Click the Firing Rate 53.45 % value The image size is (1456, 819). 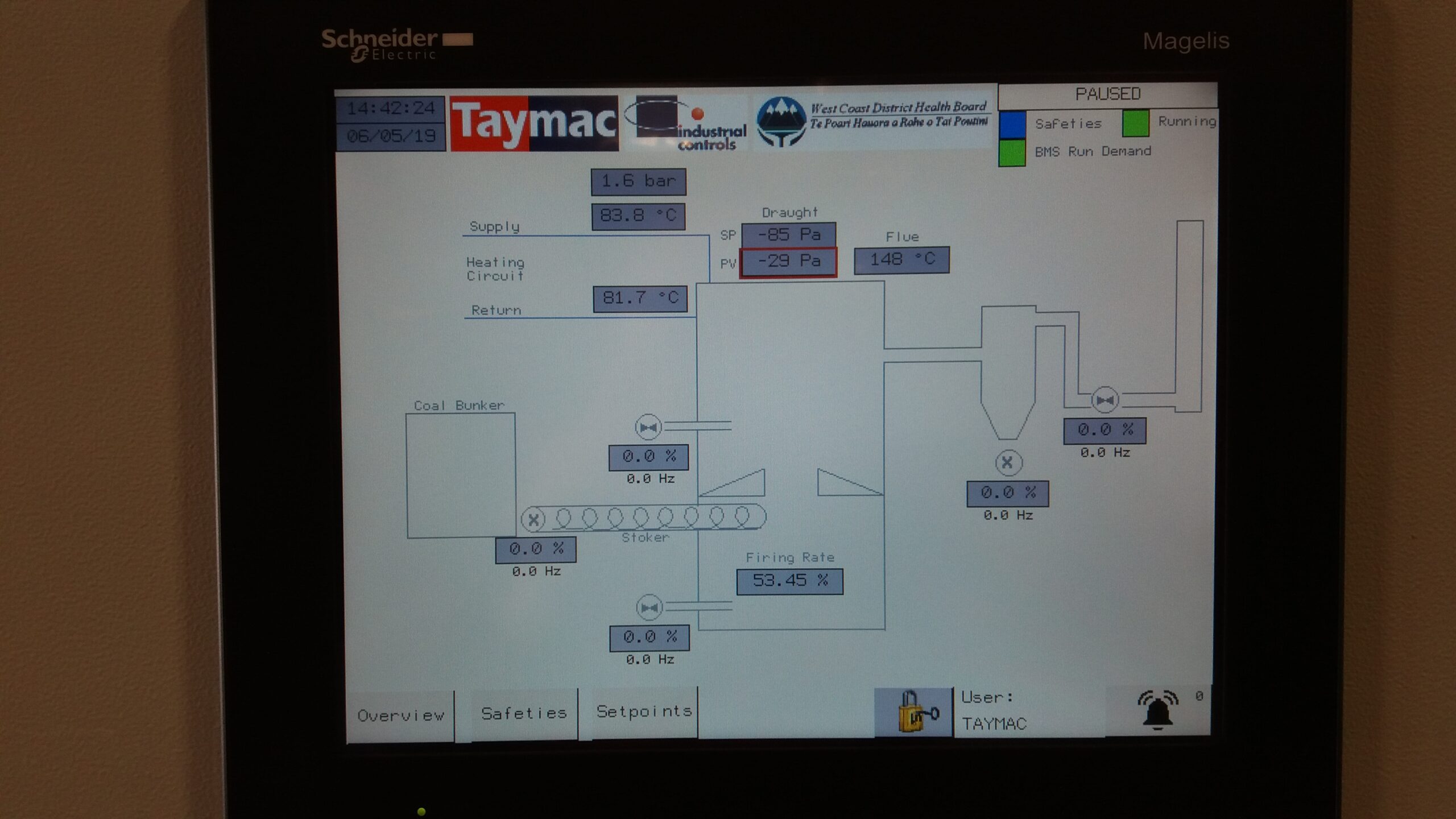coord(789,581)
